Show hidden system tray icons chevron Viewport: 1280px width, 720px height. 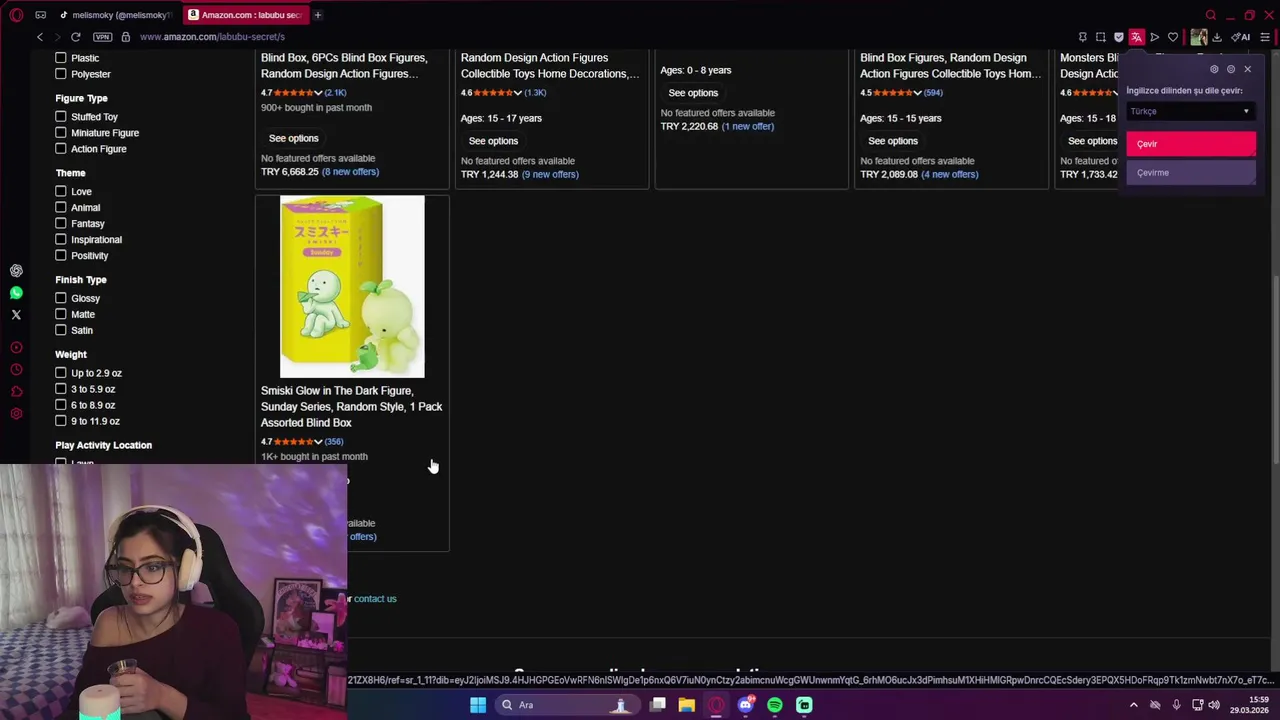coord(1133,705)
